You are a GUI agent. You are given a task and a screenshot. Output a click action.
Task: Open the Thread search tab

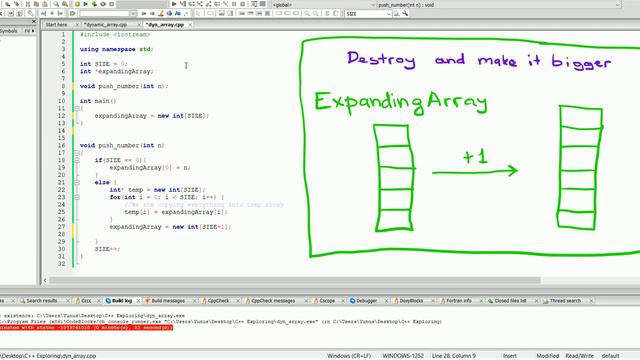click(x=565, y=301)
